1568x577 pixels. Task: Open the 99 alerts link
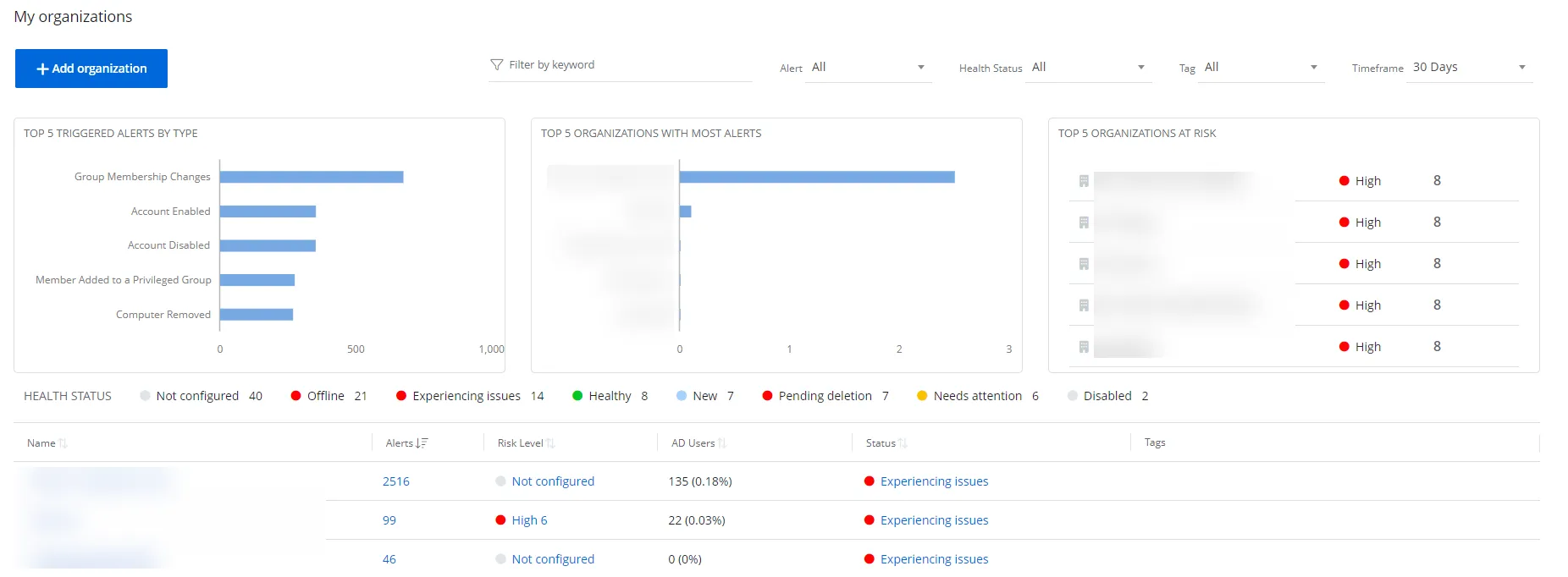[x=389, y=520]
